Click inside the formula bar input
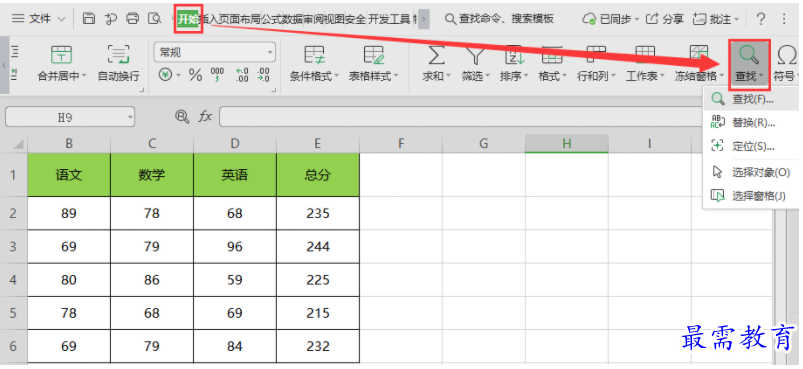 [461, 117]
